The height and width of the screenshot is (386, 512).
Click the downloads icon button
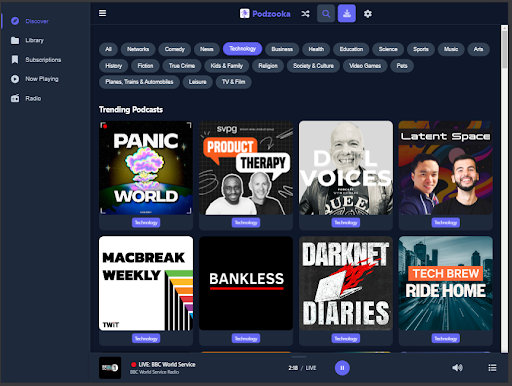[347, 14]
